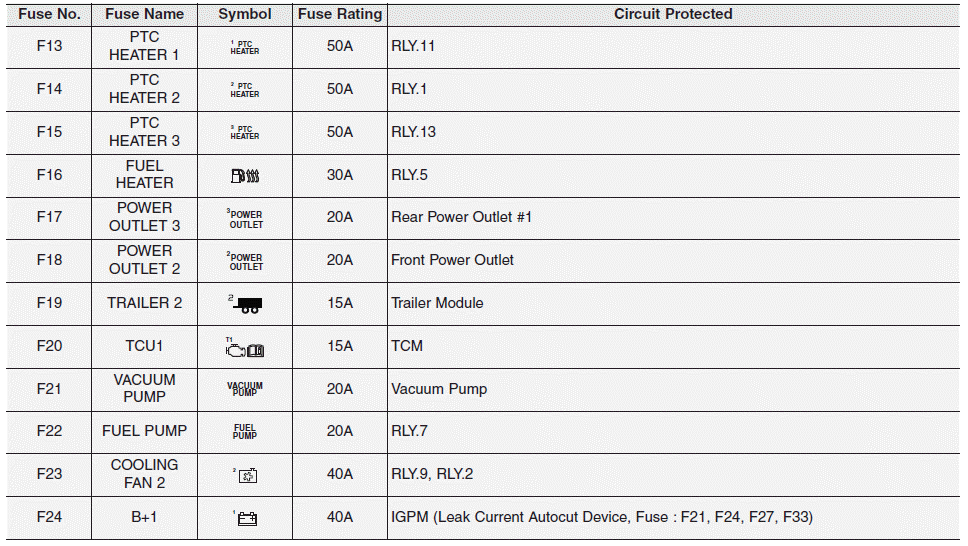Screen dimensions: 968x546
Task: Select the 30A rating for Fuel Heater
Action: point(340,175)
